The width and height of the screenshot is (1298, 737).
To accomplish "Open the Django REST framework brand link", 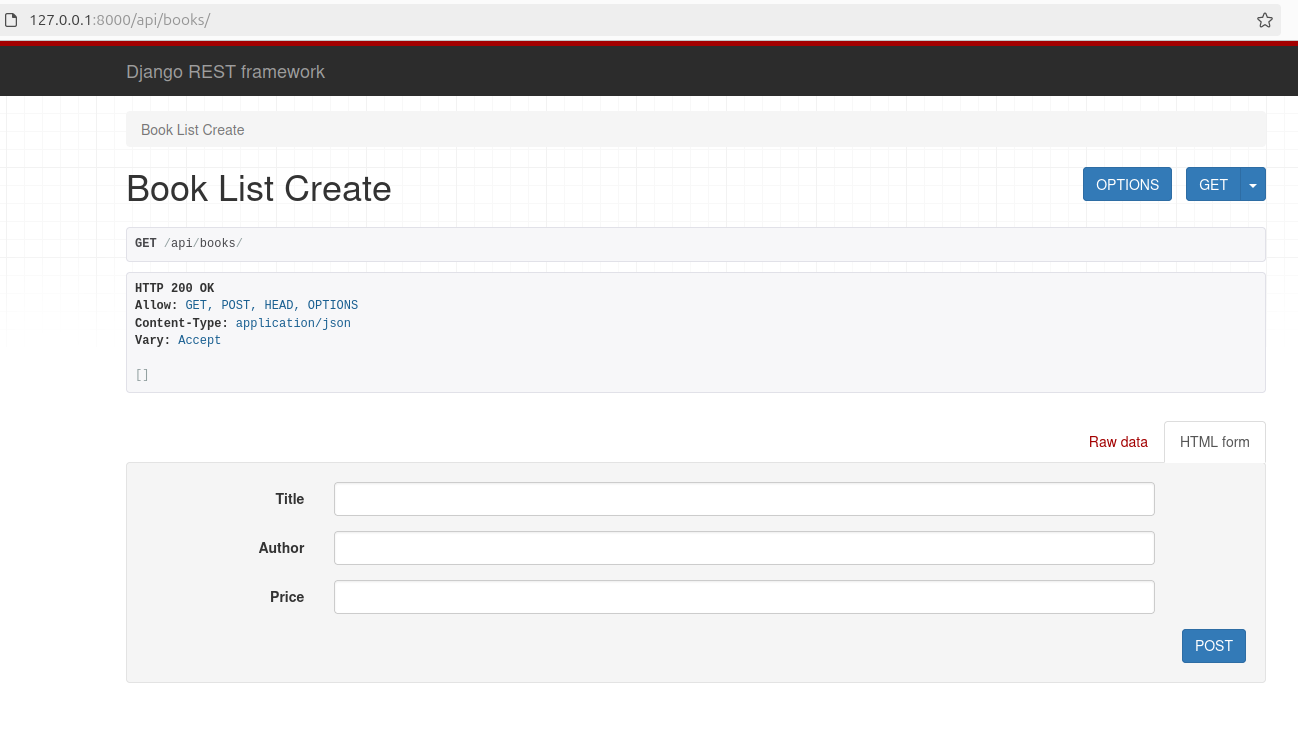I will point(225,72).
